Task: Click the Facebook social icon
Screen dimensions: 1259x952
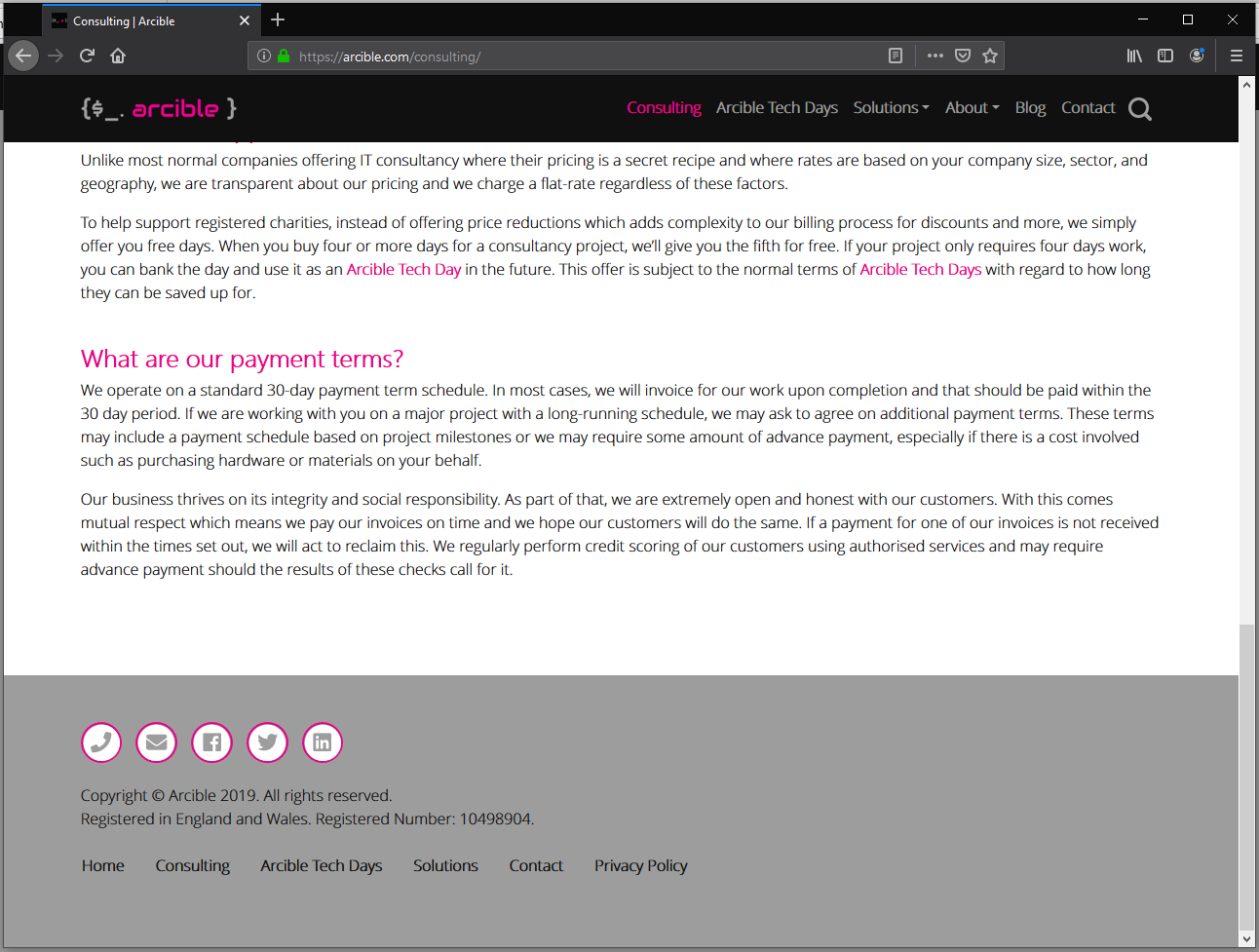Action: pyautogui.click(x=211, y=743)
